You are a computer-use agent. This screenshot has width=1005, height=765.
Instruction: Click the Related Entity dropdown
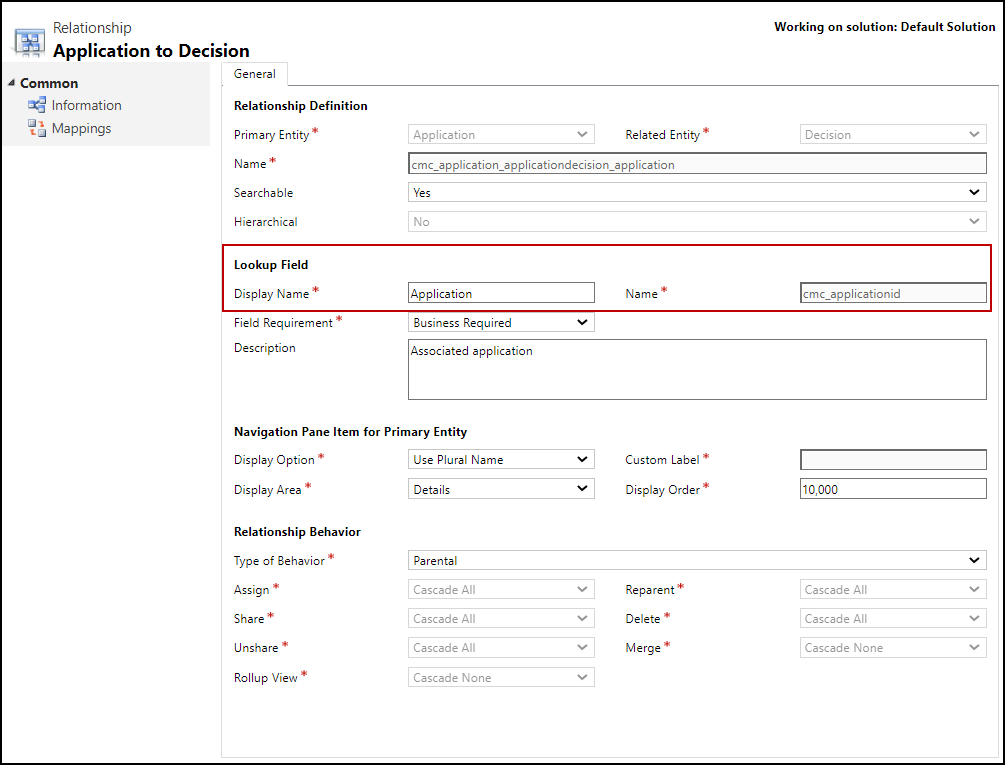(893, 135)
